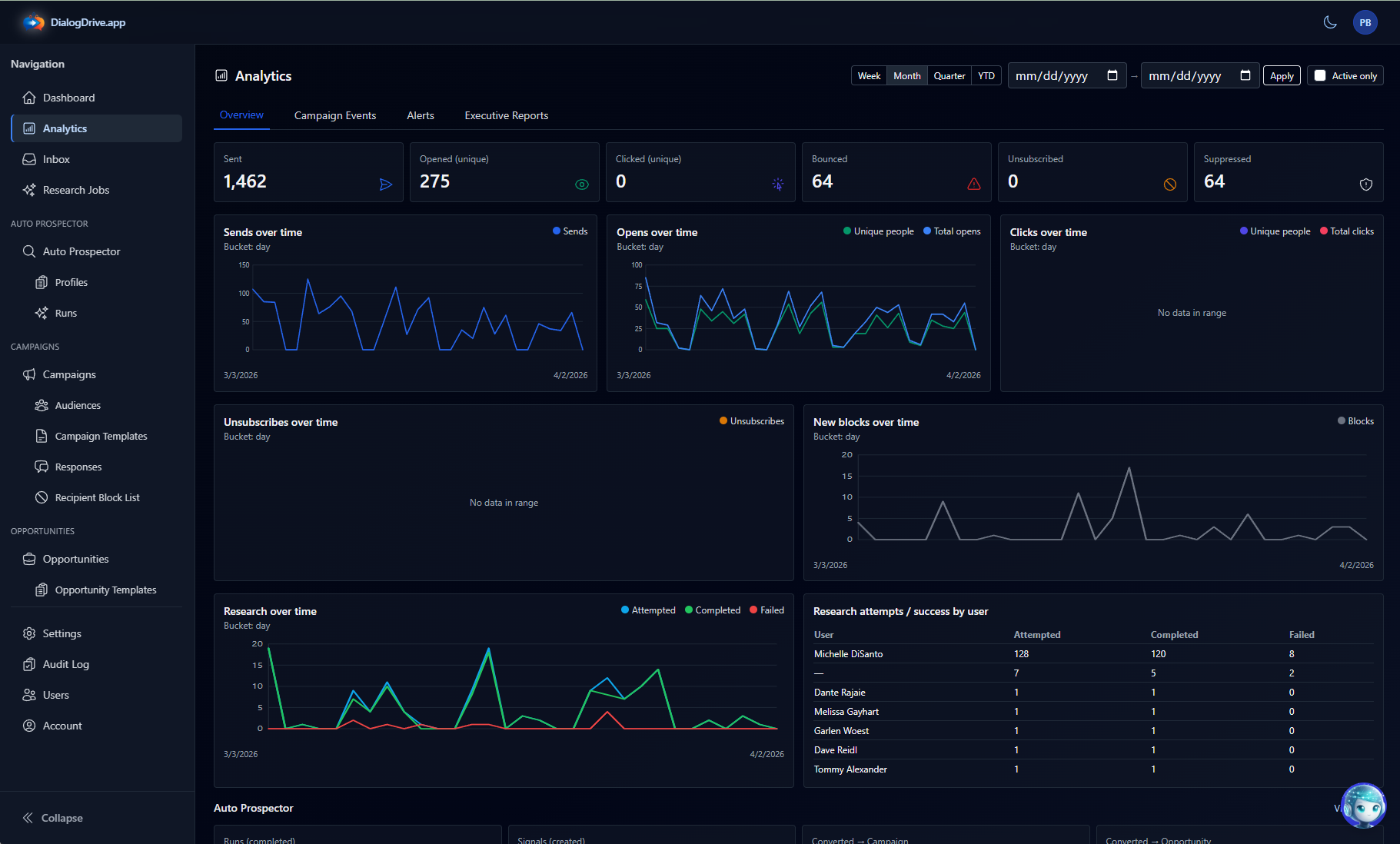This screenshot has height=844, width=1400.
Task: Open the Recipient Block List icon
Action: (42, 497)
